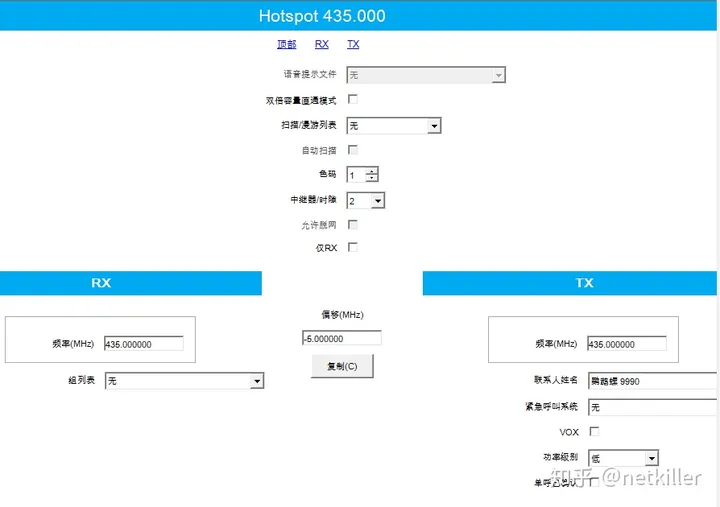Decrease 色码 value with down arrow
The width and height of the screenshot is (720, 507).
coord(372,179)
